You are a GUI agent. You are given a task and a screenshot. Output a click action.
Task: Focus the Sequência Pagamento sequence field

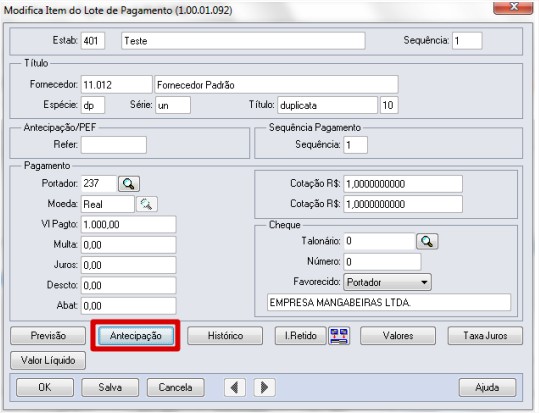coord(356,145)
